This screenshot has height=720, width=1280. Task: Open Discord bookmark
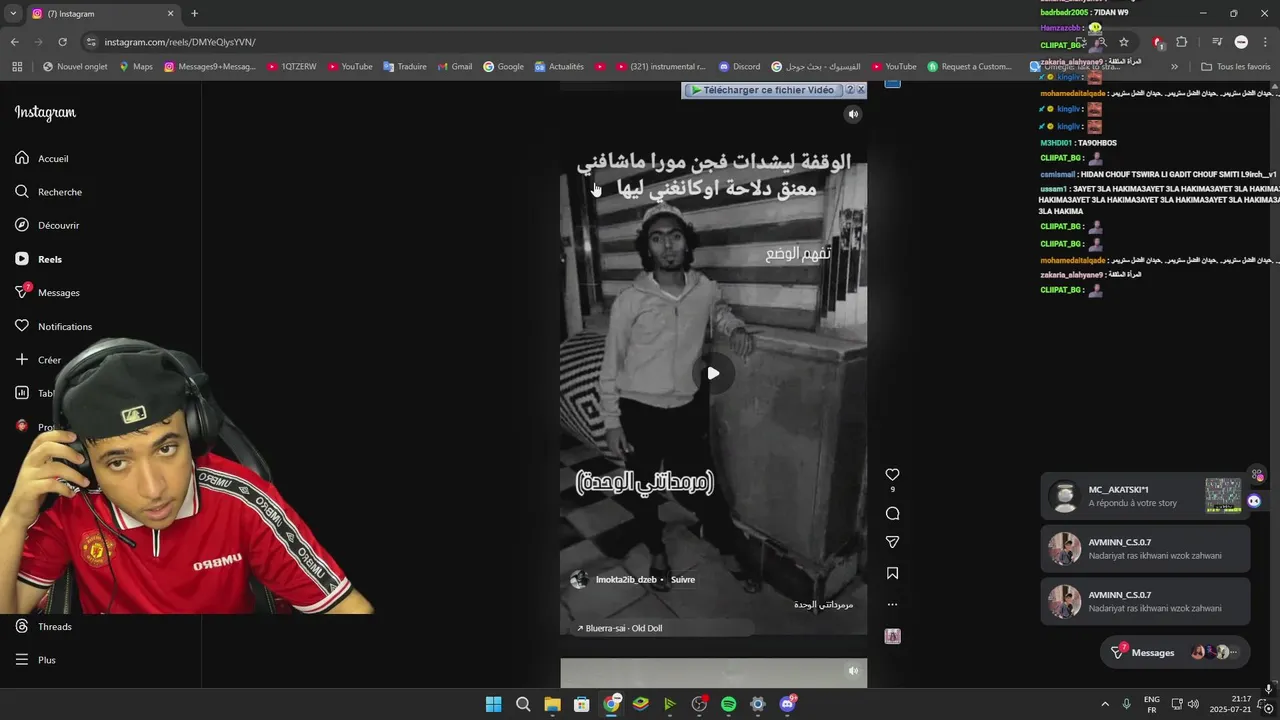(x=739, y=67)
